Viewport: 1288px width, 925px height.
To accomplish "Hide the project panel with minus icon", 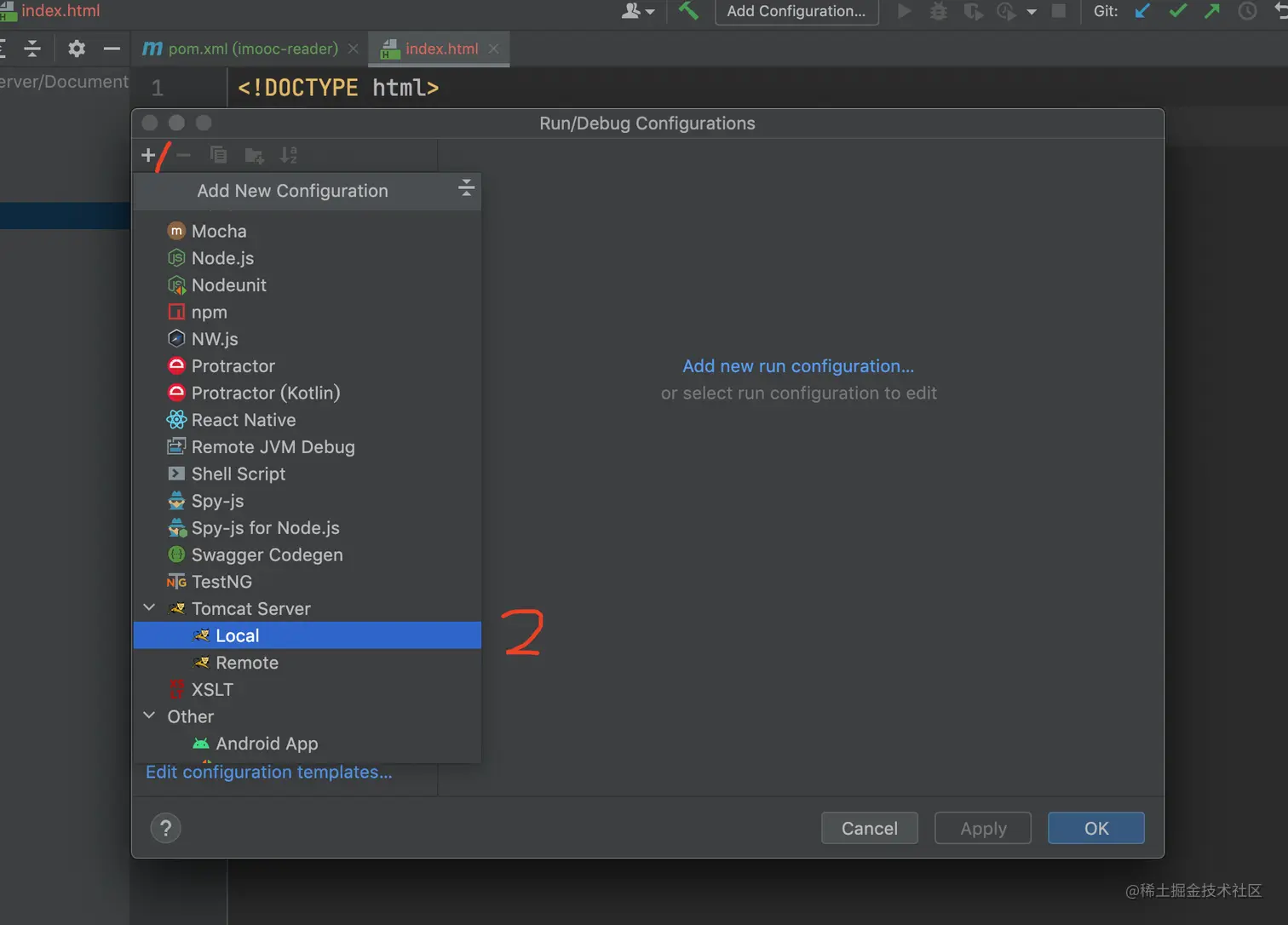I will [112, 49].
